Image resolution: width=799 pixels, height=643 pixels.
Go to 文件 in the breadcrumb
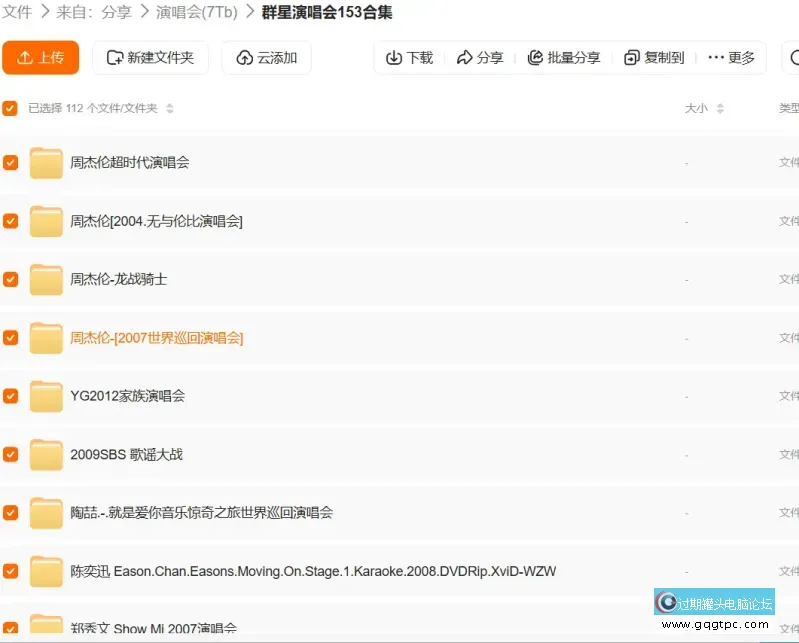(x=17, y=12)
